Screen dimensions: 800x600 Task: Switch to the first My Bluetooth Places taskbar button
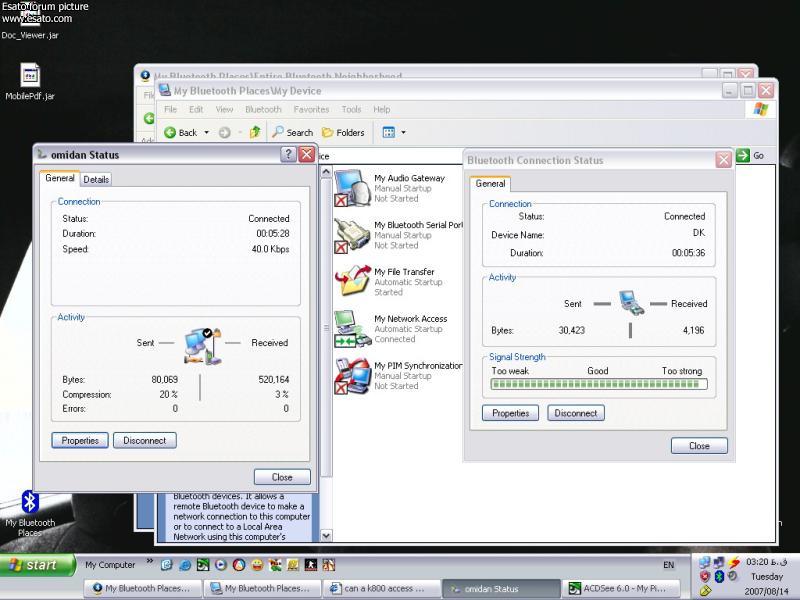tap(142, 588)
